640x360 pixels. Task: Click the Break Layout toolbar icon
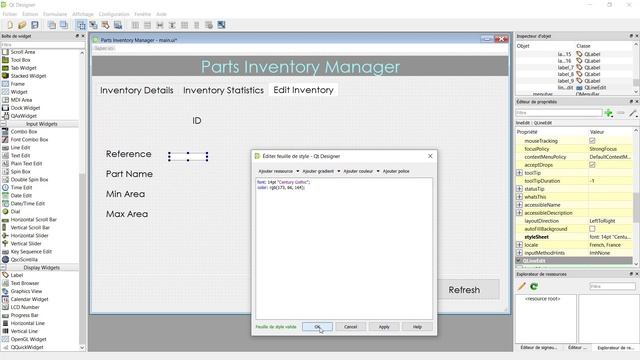[x=209, y=25]
